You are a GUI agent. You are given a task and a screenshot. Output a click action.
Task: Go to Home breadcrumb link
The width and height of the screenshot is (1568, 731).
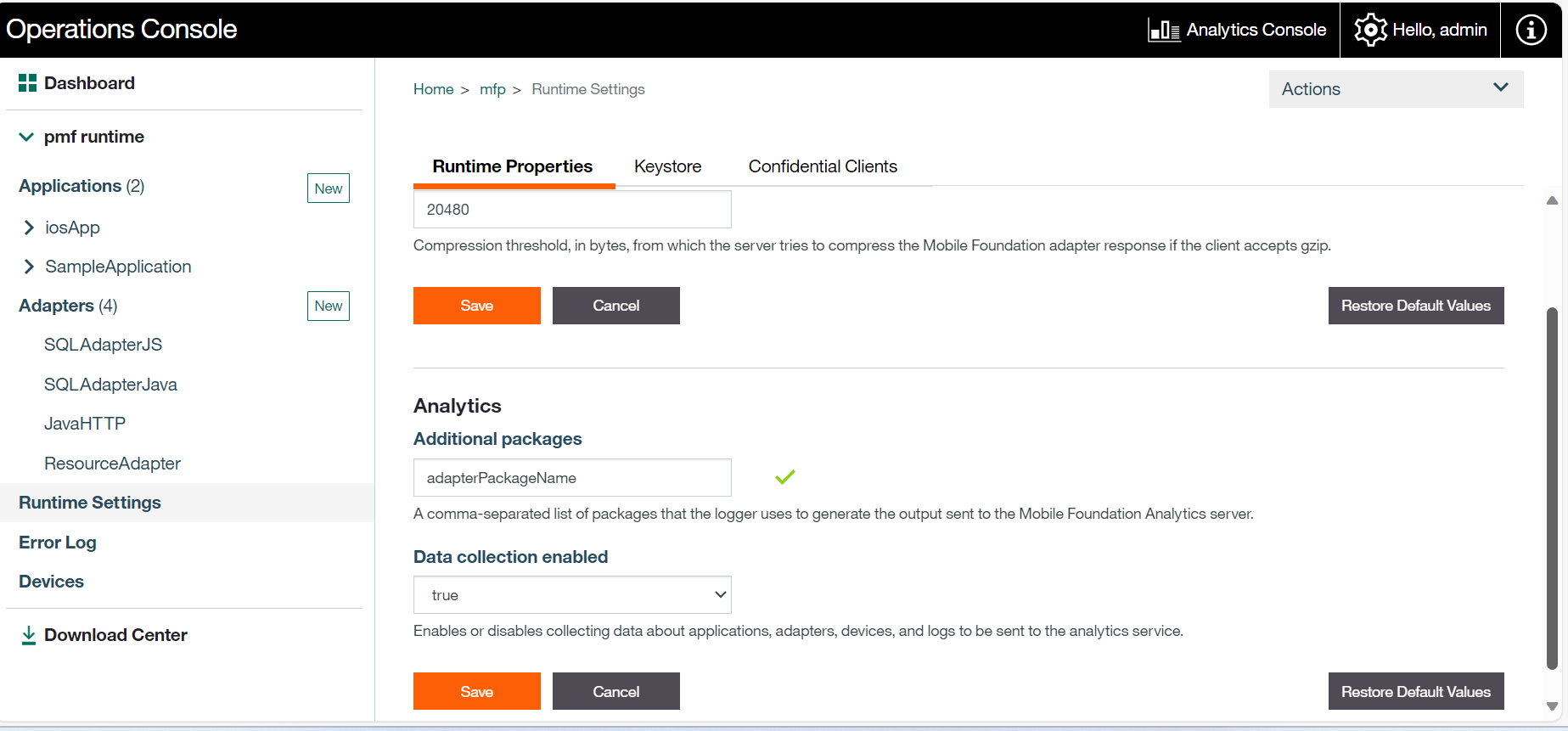pos(433,89)
